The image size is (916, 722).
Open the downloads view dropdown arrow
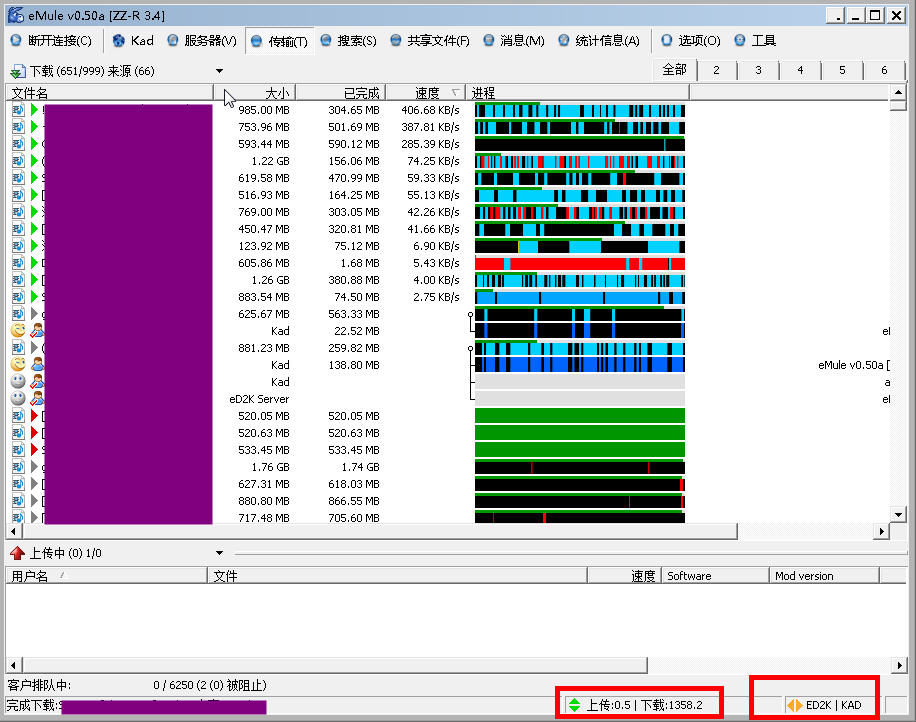(219, 71)
